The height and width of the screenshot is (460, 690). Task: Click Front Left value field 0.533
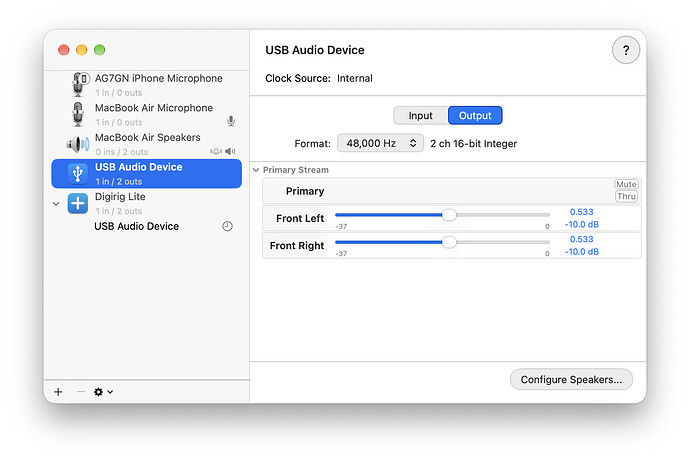[581, 212]
